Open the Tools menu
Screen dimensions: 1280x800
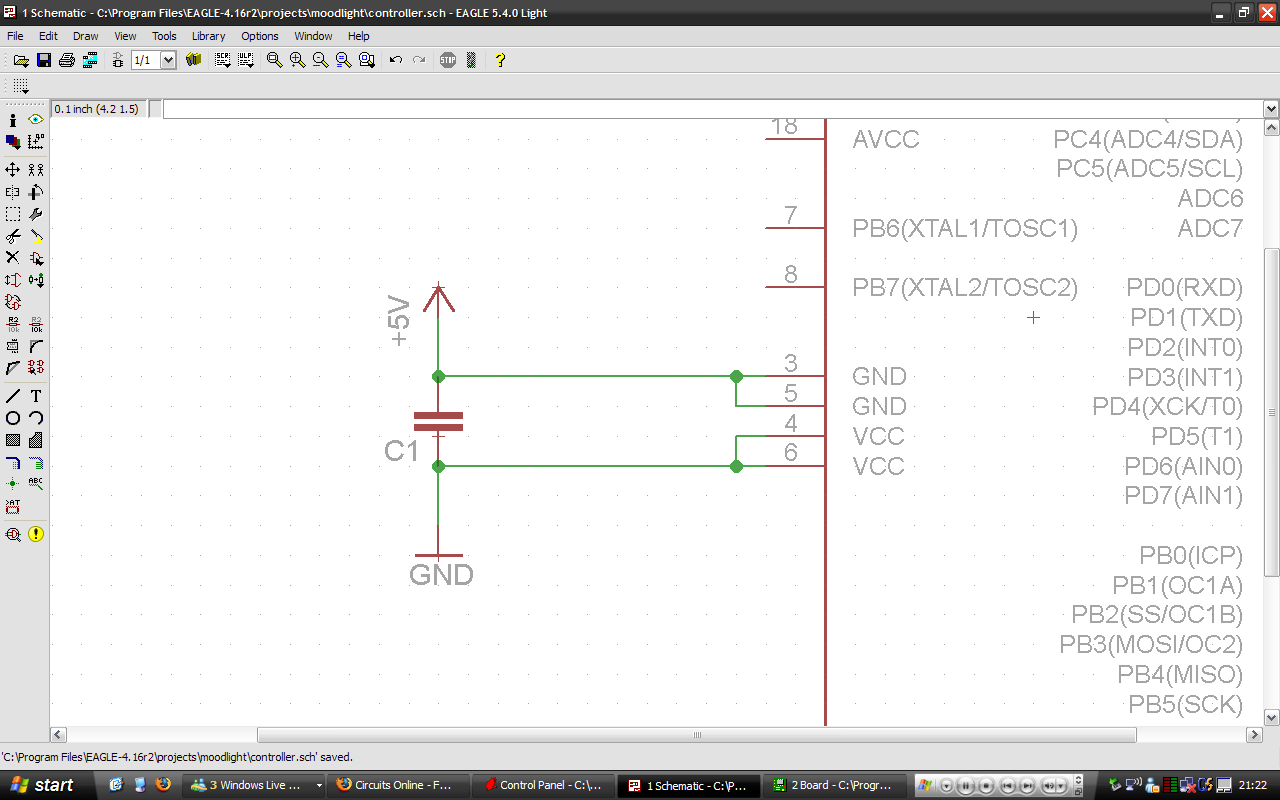[164, 36]
